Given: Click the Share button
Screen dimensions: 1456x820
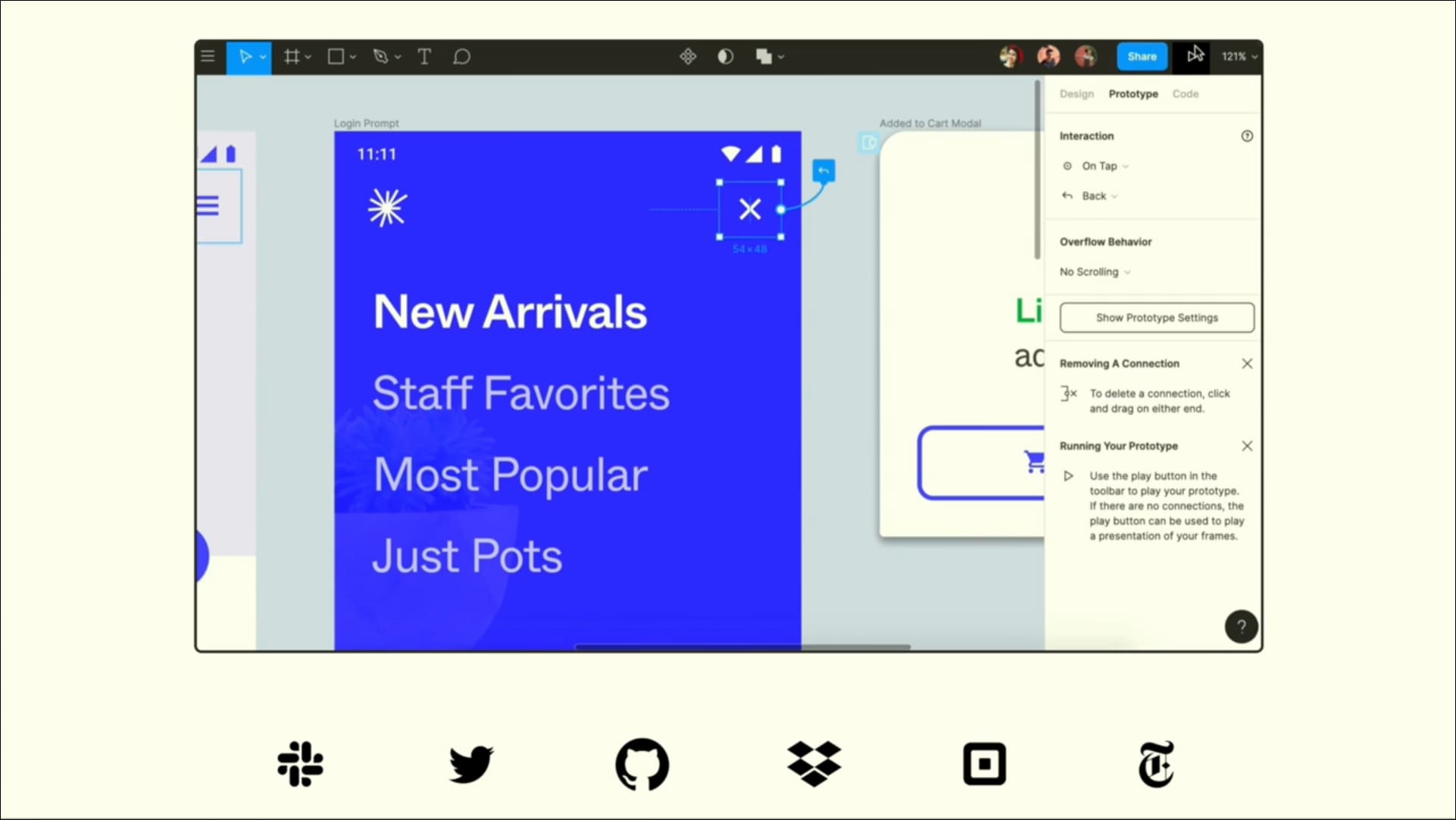Looking at the screenshot, I should 1142,56.
